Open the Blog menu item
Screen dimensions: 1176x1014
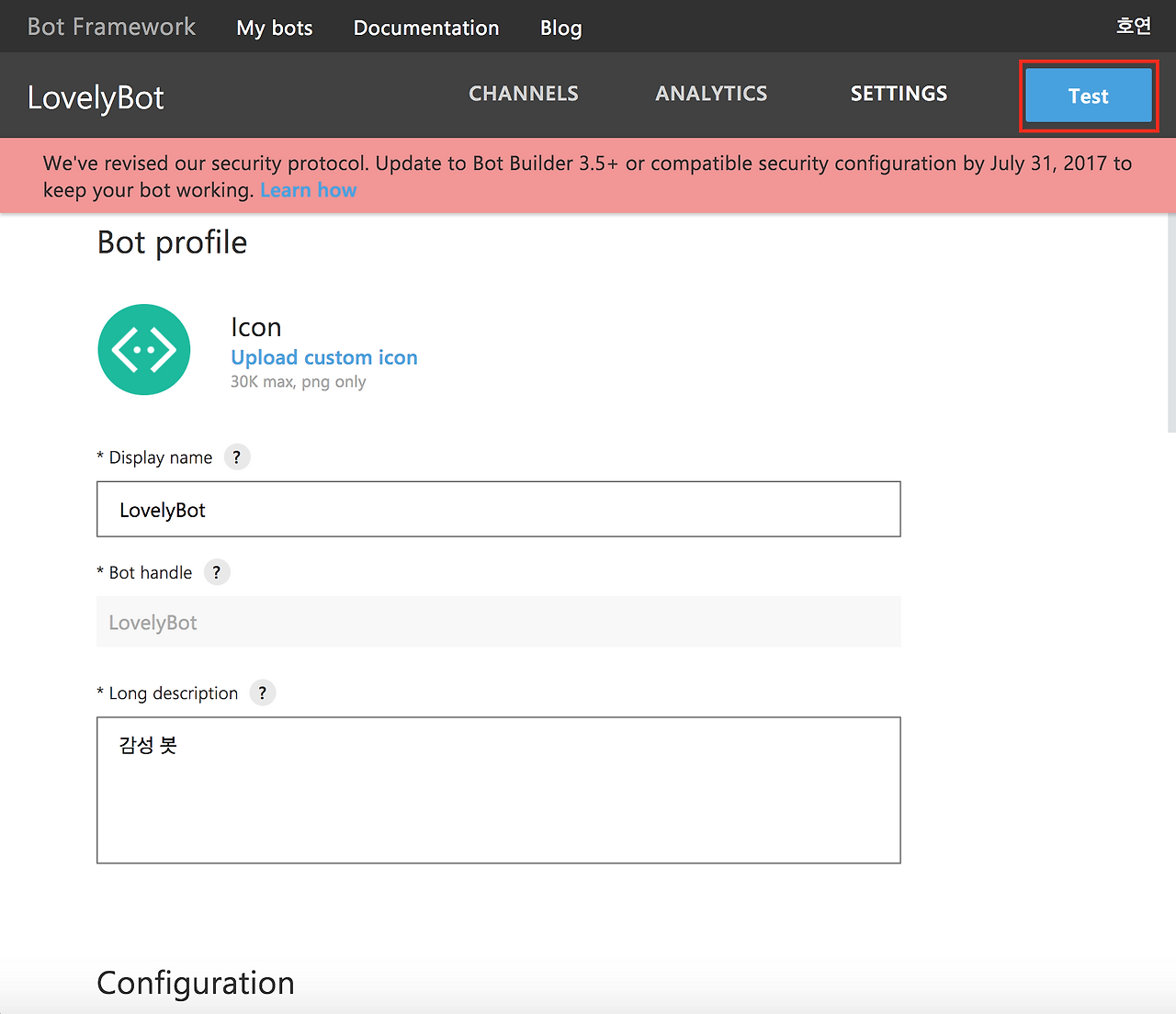click(x=561, y=28)
